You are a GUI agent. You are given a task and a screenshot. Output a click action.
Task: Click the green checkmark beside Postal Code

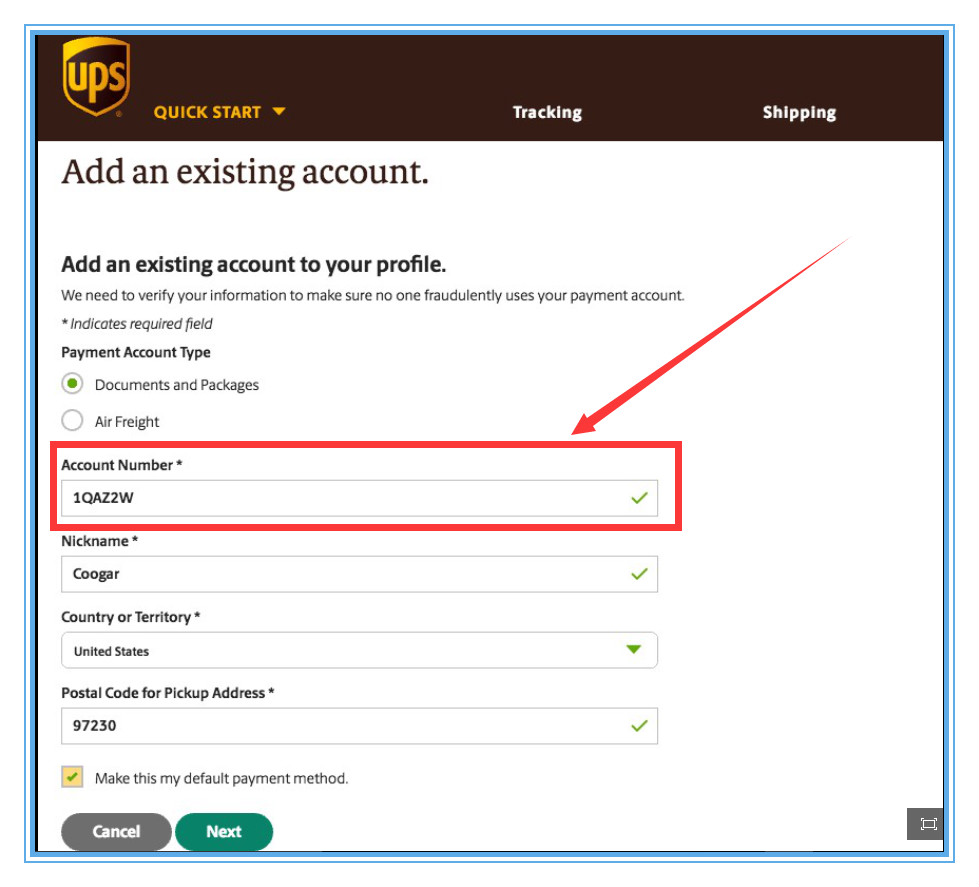tap(638, 725)
